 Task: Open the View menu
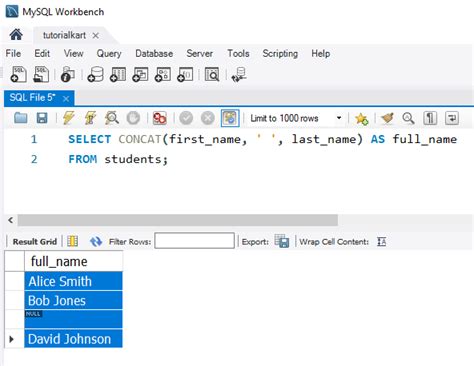(74, 53)
